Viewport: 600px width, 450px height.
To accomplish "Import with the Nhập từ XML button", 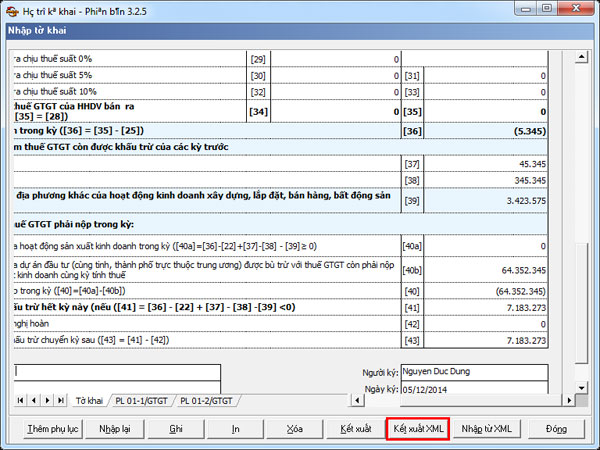I will coord(487,429).
